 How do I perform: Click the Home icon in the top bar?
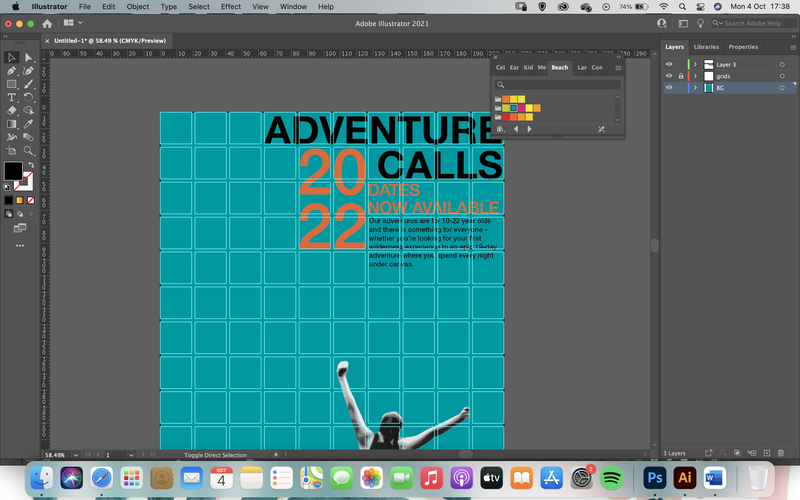[x=47, y=23]
